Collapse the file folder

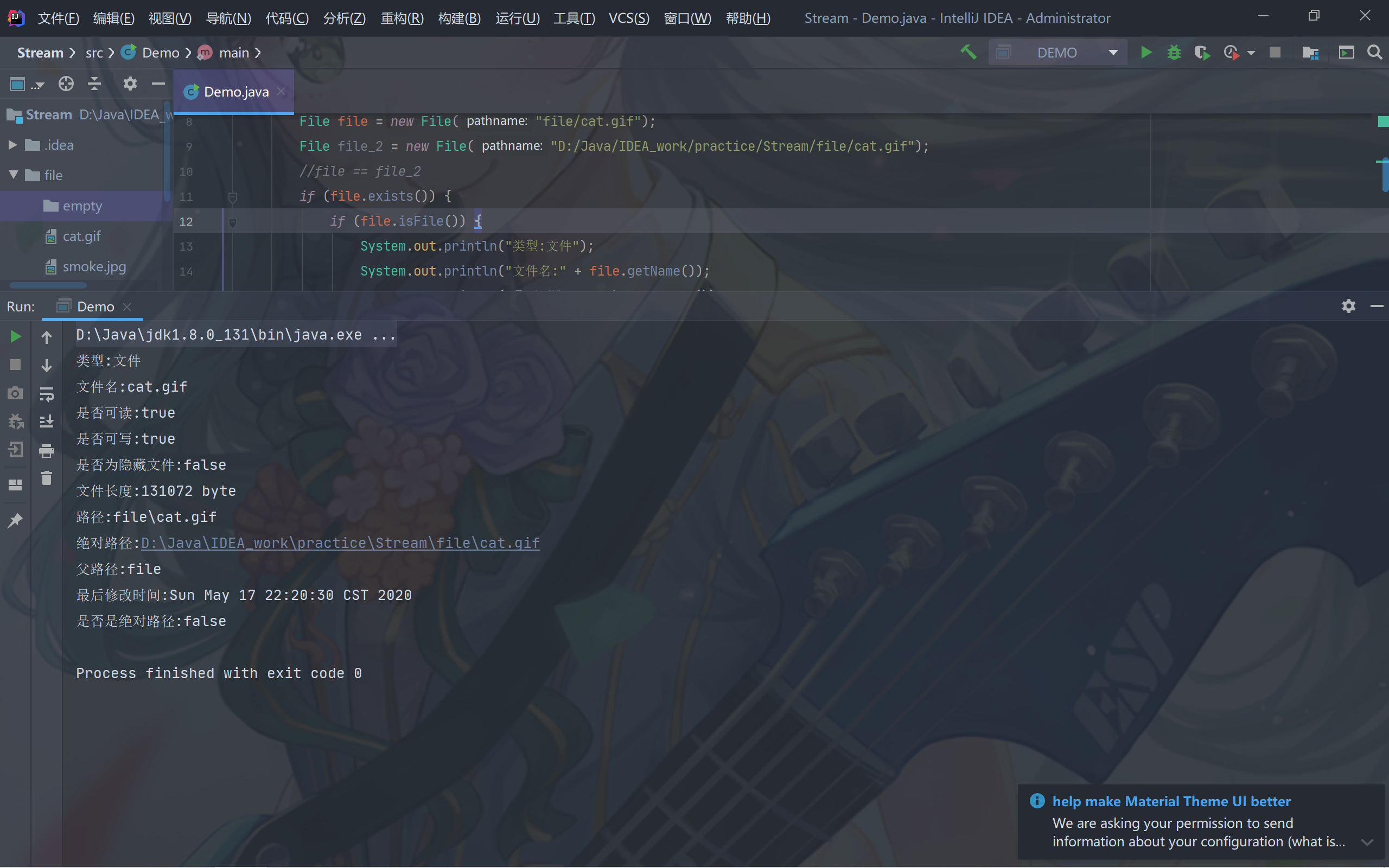[13, 175]
